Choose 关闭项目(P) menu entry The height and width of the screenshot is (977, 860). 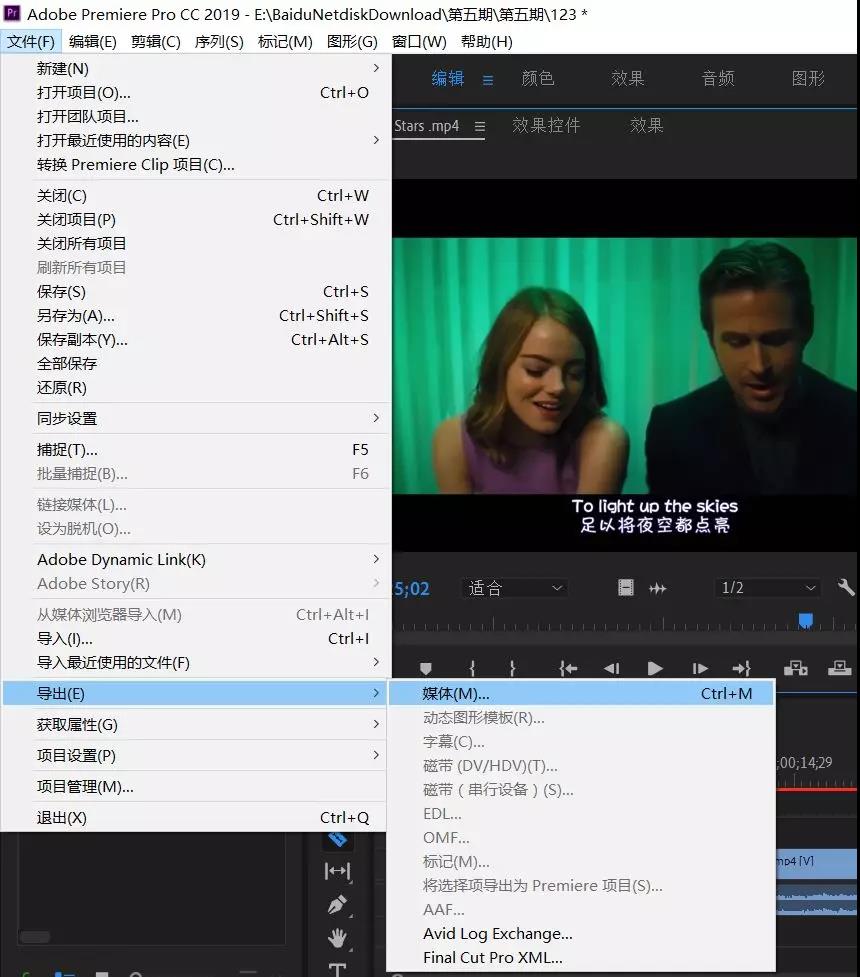pos(196,220)
